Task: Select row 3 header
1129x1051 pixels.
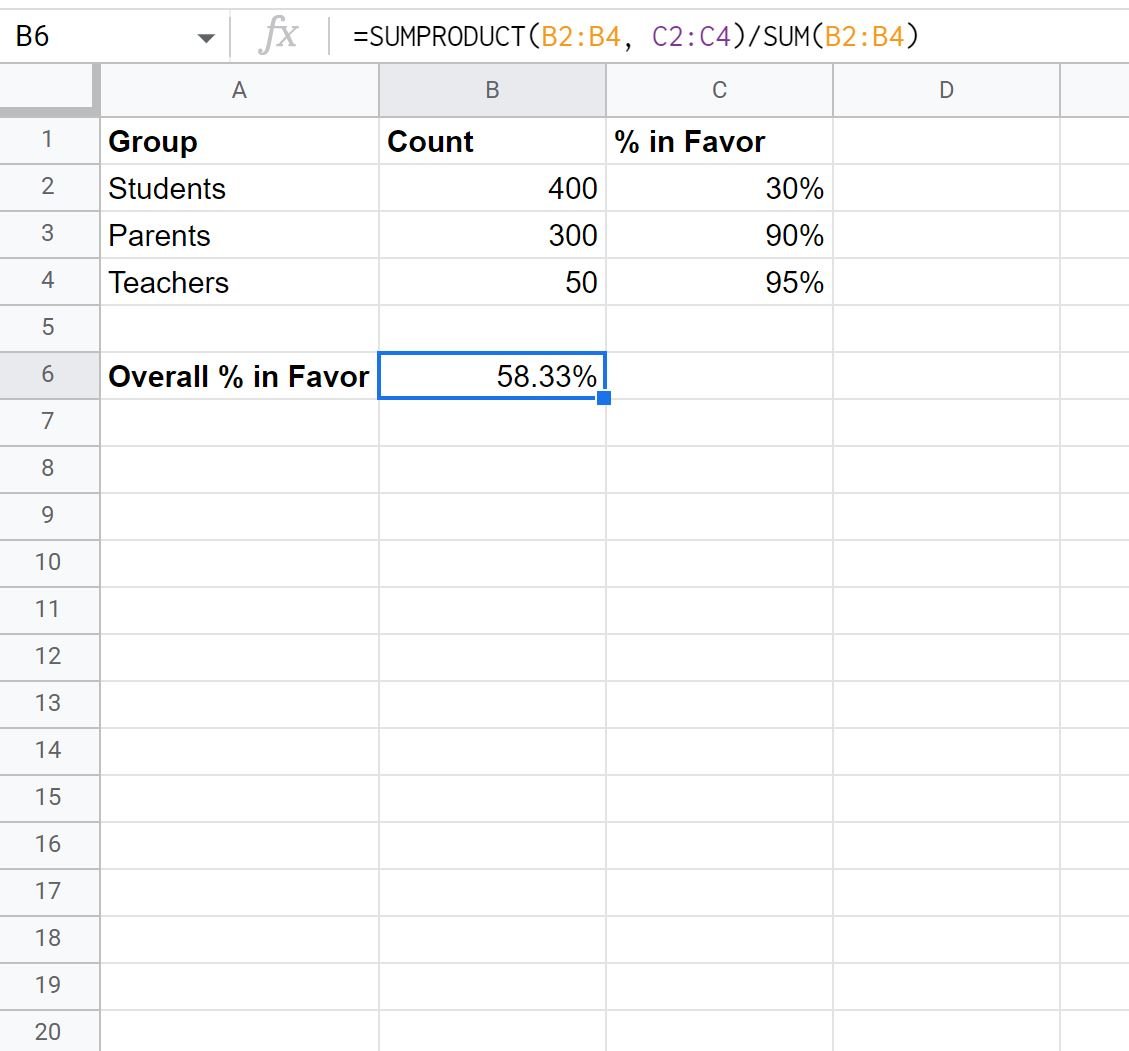Action: click(49, 235)
